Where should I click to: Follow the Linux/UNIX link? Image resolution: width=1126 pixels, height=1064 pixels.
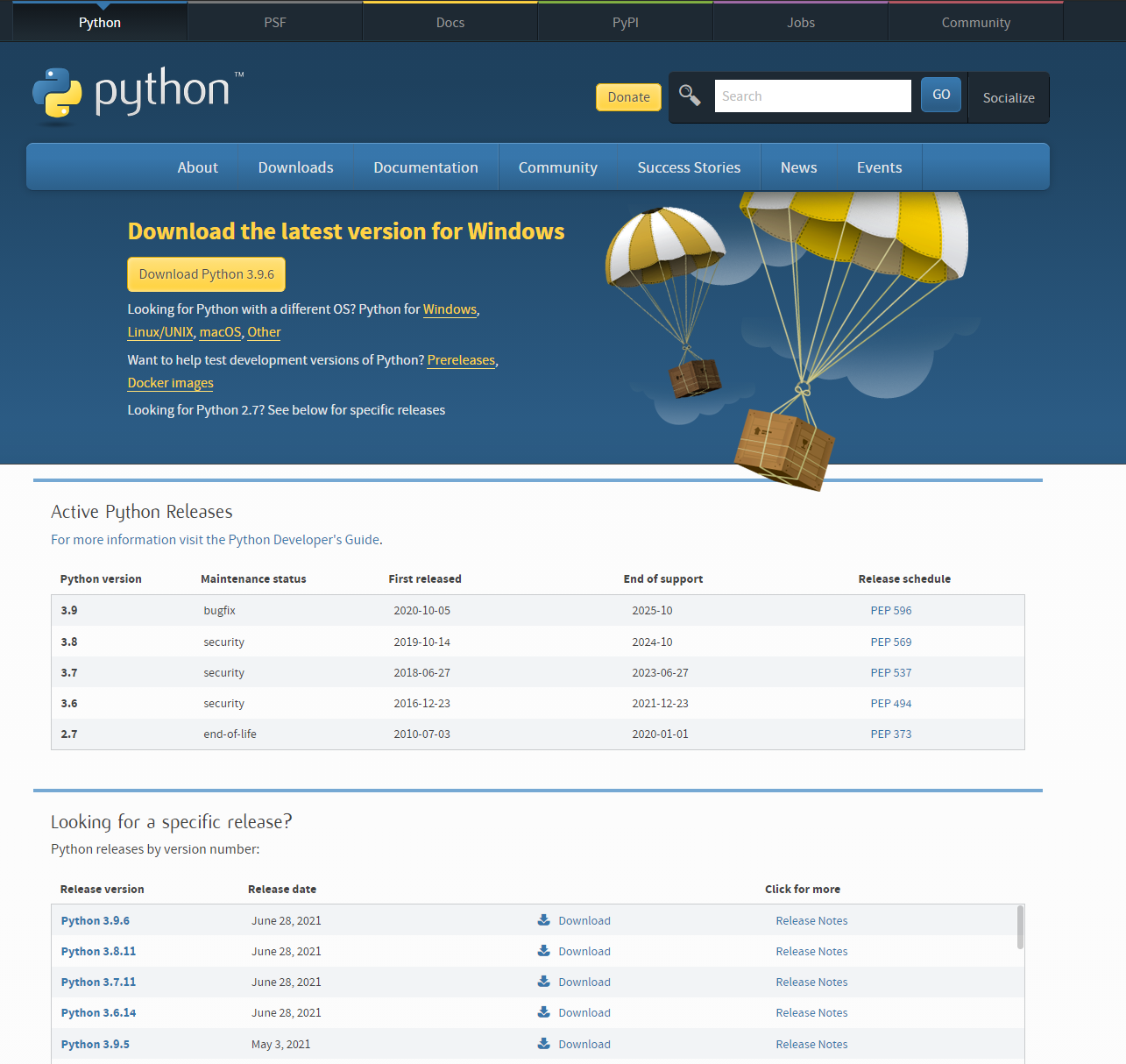click(x=160, y=332)
